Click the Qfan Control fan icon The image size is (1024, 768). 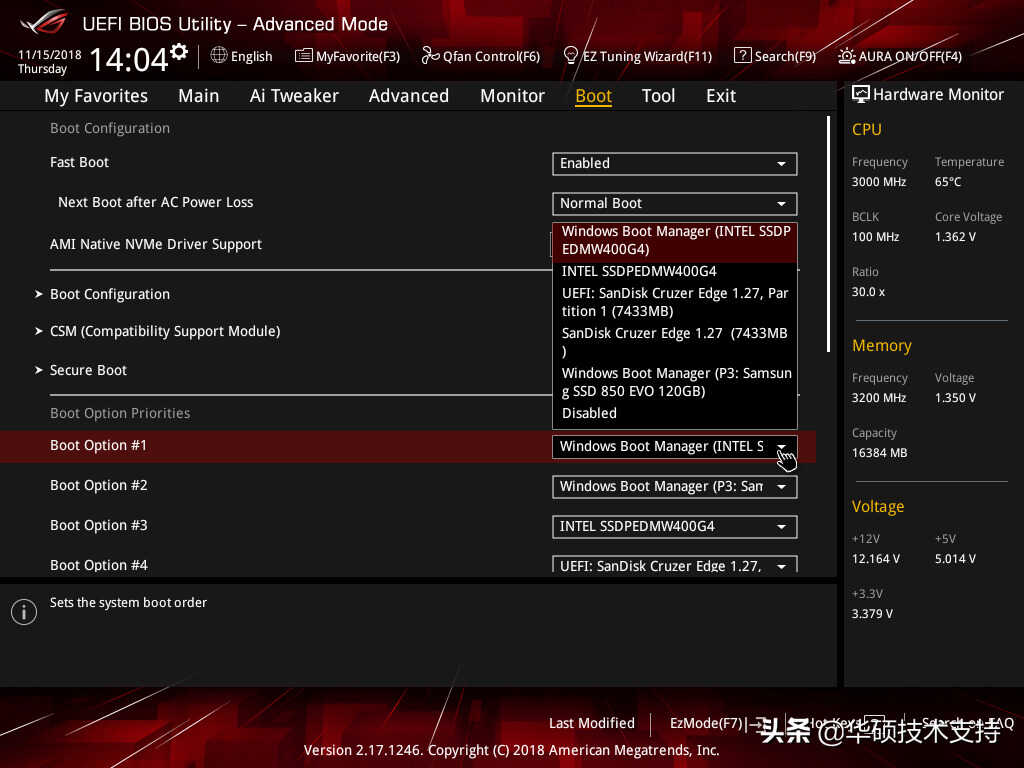coord(430,56)
